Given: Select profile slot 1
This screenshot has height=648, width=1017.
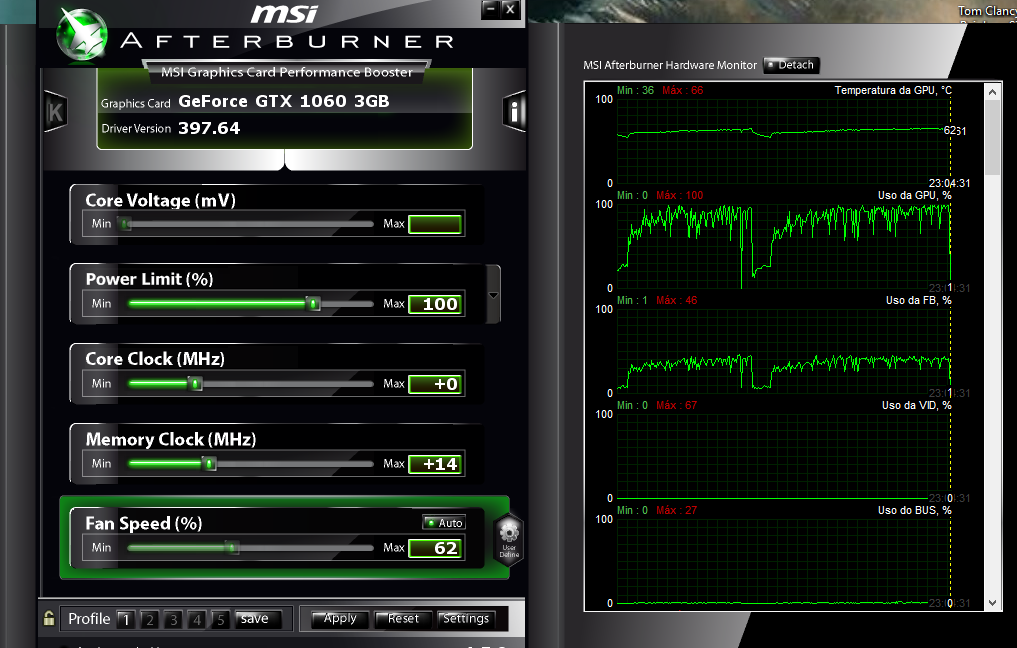Looking at the screenshot, I should click(126, 619).
